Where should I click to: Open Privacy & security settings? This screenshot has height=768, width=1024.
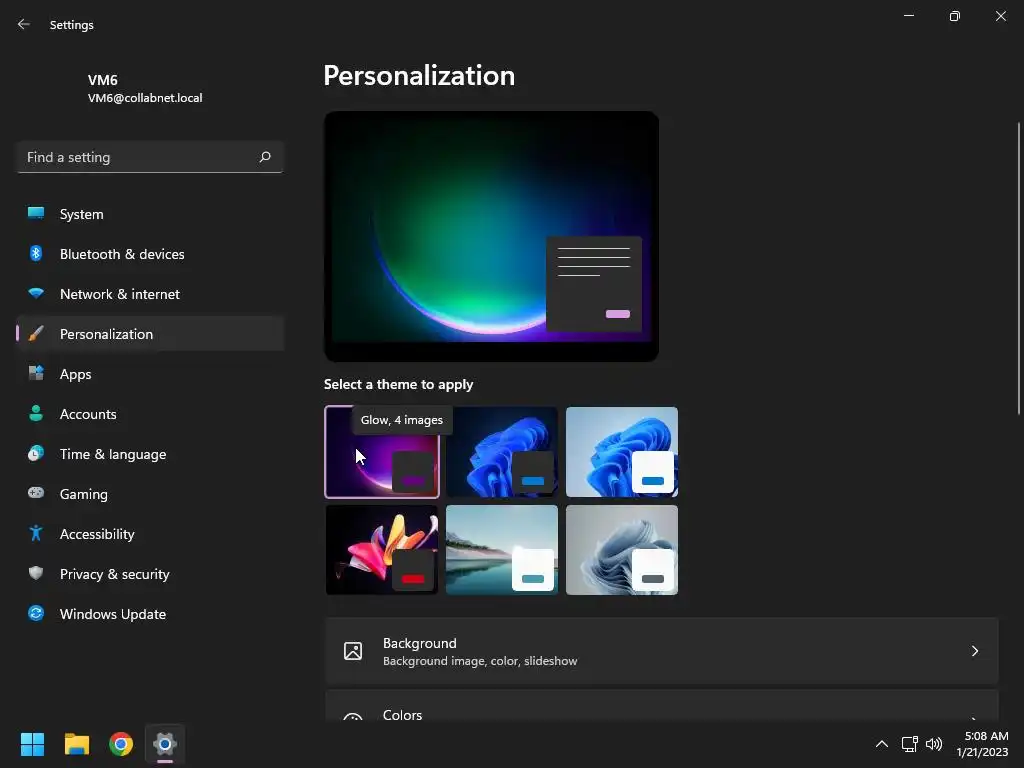pyautogui.click(x=150, y=574)
